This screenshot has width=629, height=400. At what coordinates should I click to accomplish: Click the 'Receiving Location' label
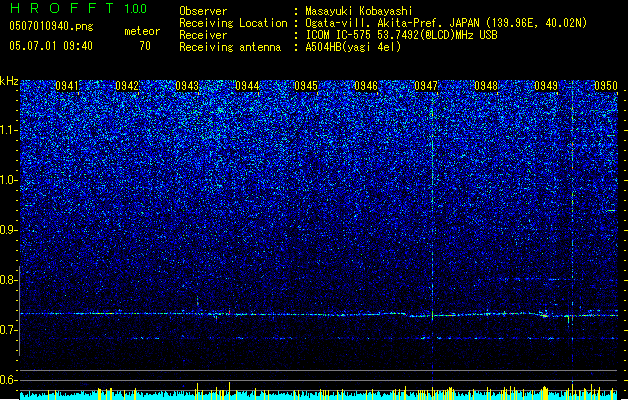pyautogui.click(x=233, y=23)
